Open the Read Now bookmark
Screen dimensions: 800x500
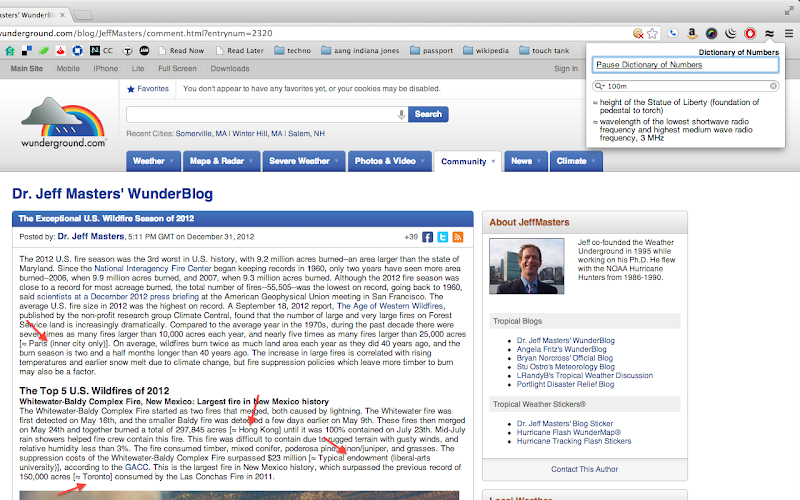(x=181, y=51)
